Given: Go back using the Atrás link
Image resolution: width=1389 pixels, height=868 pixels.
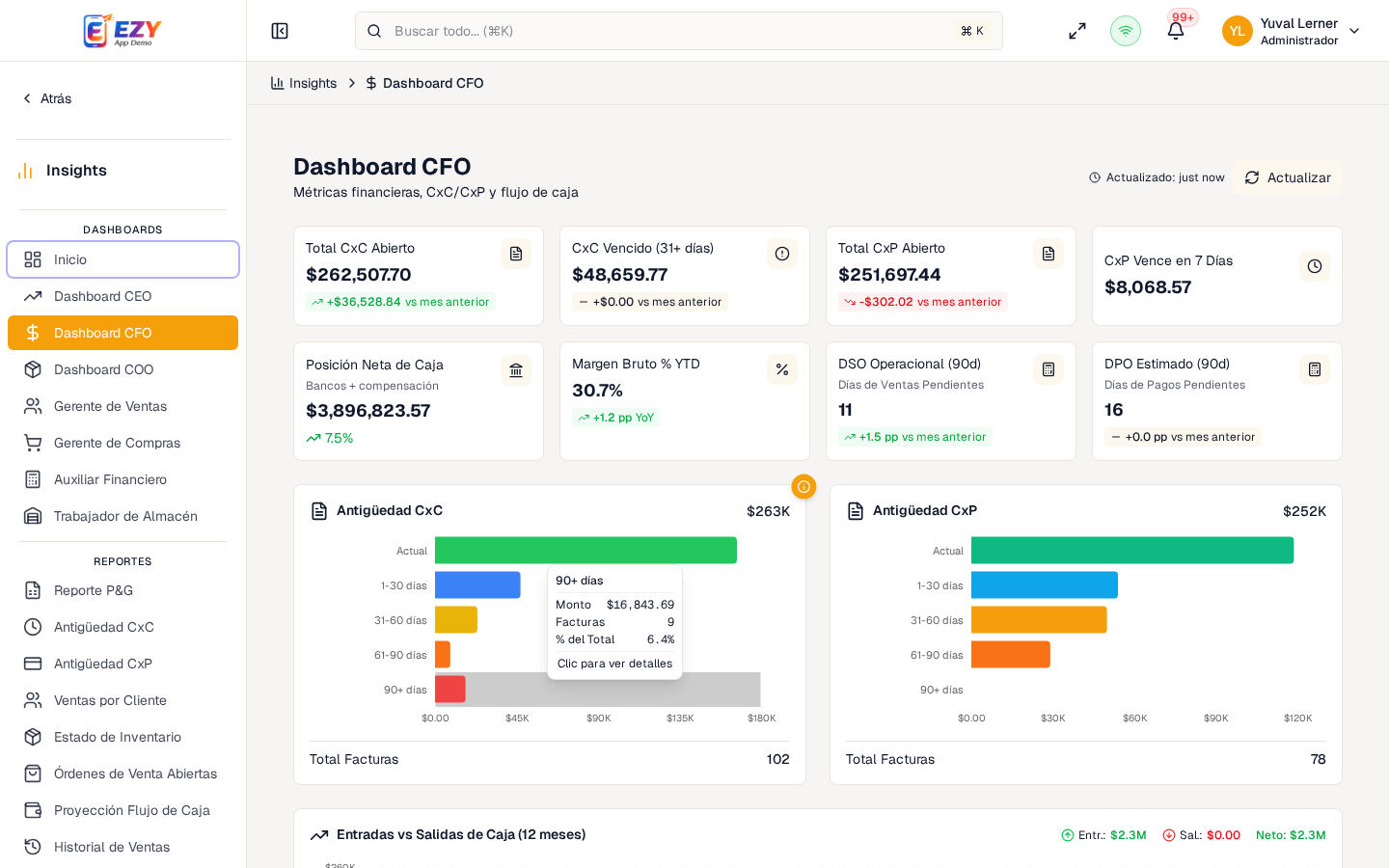Looking at the screenshot, I should (46, 98).
